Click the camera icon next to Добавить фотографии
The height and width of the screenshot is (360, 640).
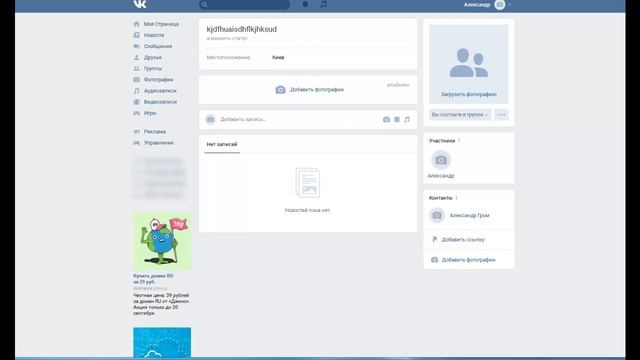[280, 90]
